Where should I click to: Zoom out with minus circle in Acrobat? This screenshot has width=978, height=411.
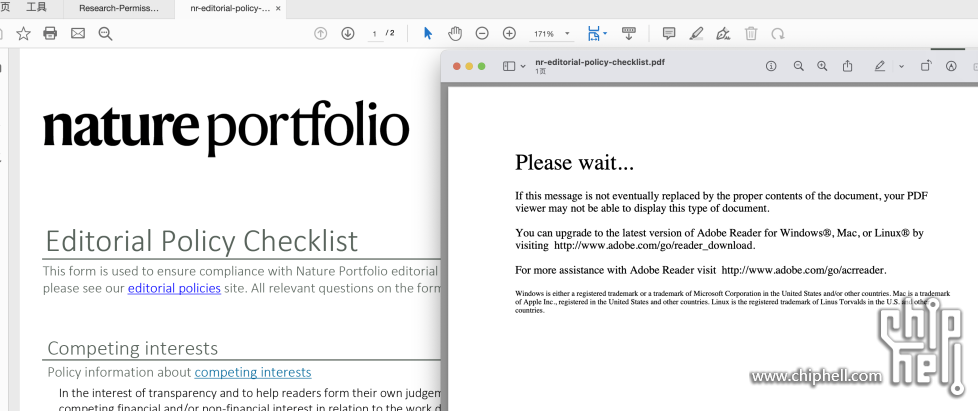(482, 34)
